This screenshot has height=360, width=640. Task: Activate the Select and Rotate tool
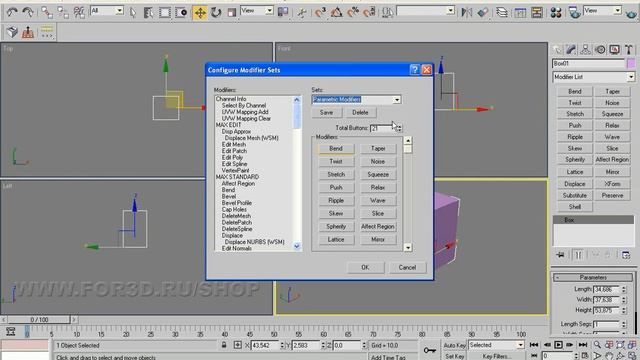click(x=216, y=12)
